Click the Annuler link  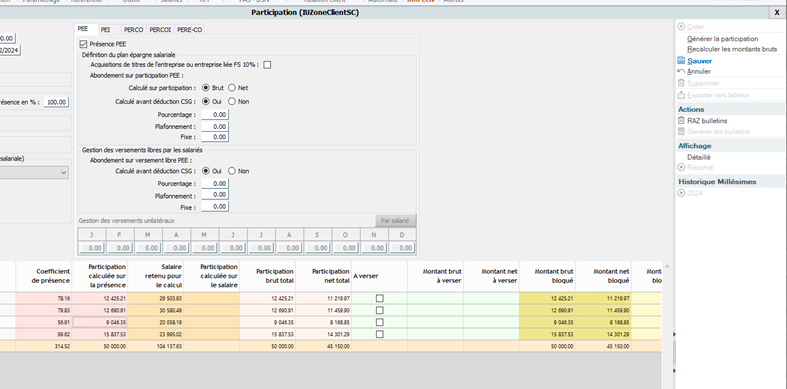pyautogui.click(x=699, y=71)
